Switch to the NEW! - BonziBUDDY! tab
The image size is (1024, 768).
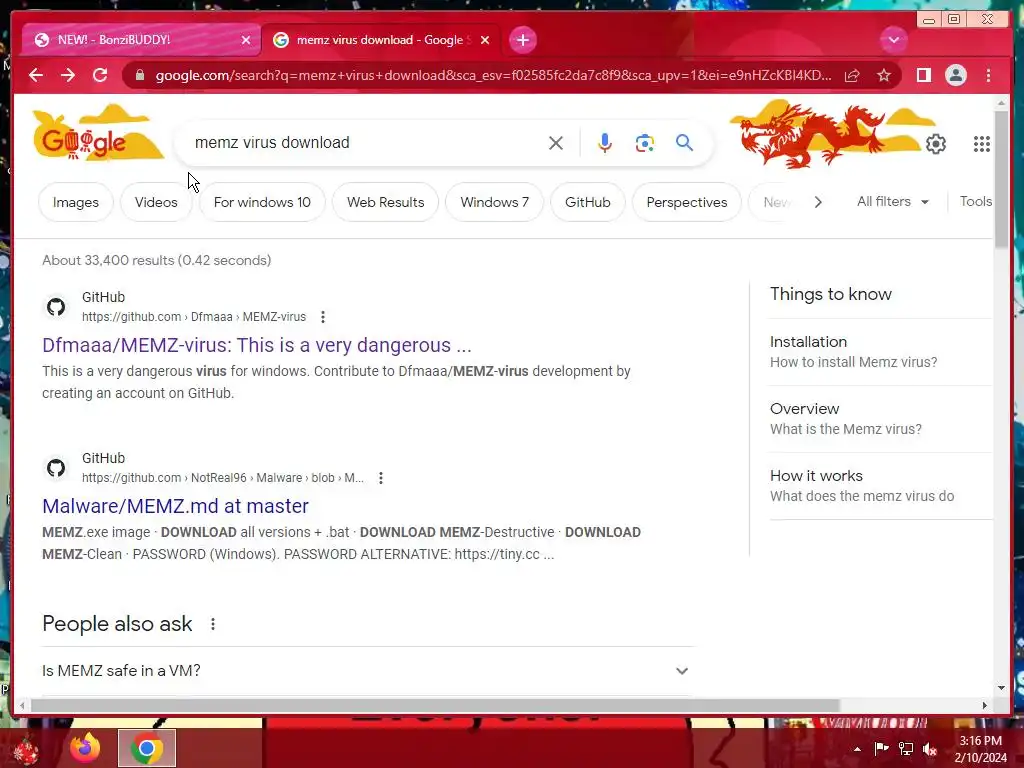[140, 40]
